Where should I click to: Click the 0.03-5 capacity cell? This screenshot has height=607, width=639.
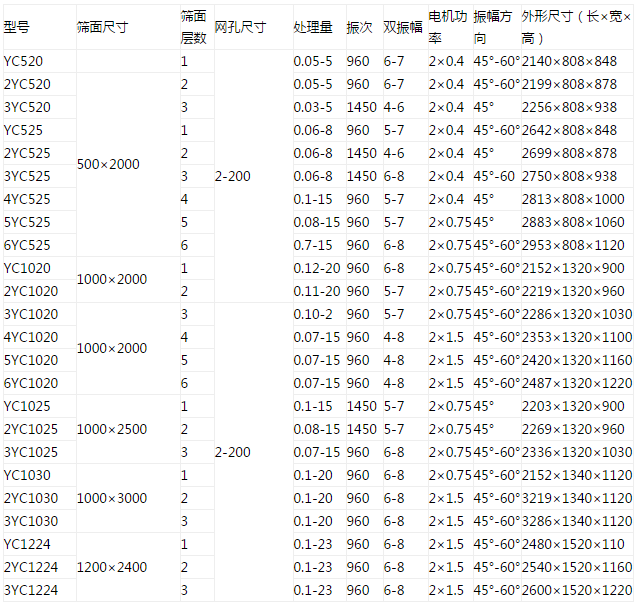click(x=312, y=107)
